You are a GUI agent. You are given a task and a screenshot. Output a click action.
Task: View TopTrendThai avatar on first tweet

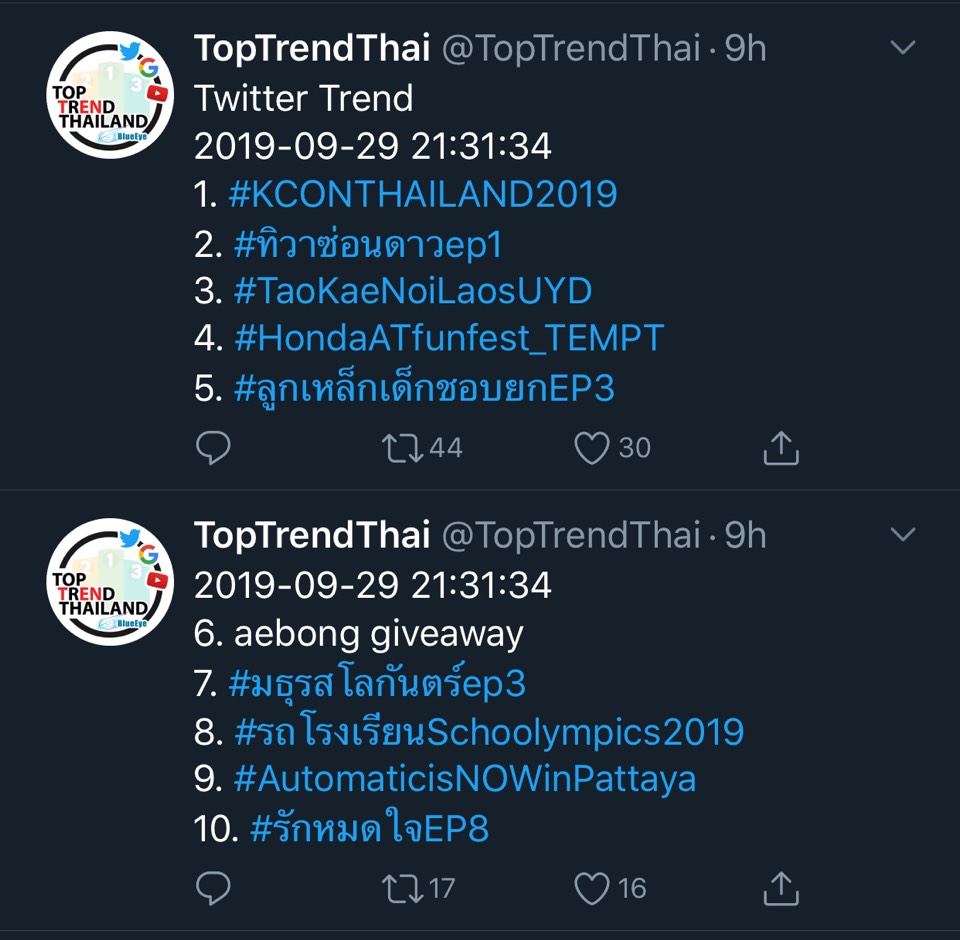[110, 95]
